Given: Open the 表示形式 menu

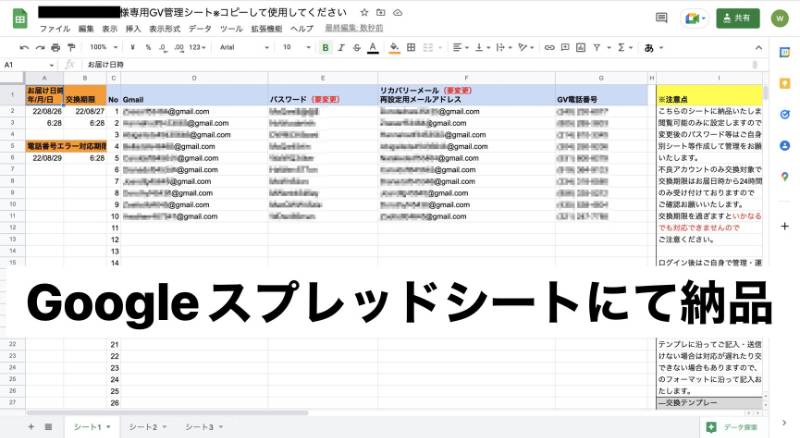Looking at the screenshot, I should pyautogui.click(x=164, y=29).
